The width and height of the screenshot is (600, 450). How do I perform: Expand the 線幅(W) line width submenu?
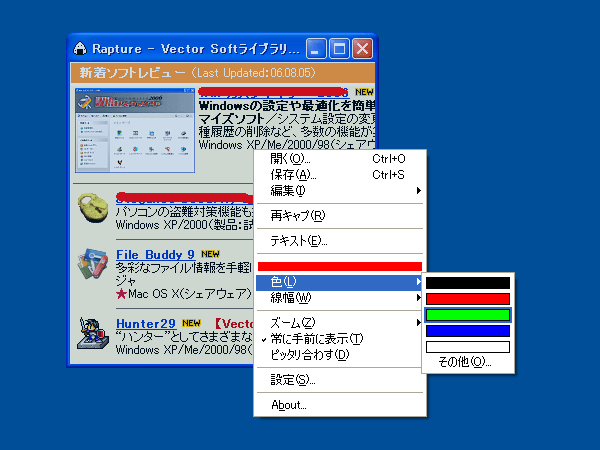pyautogui.click(x=340, y=298)
